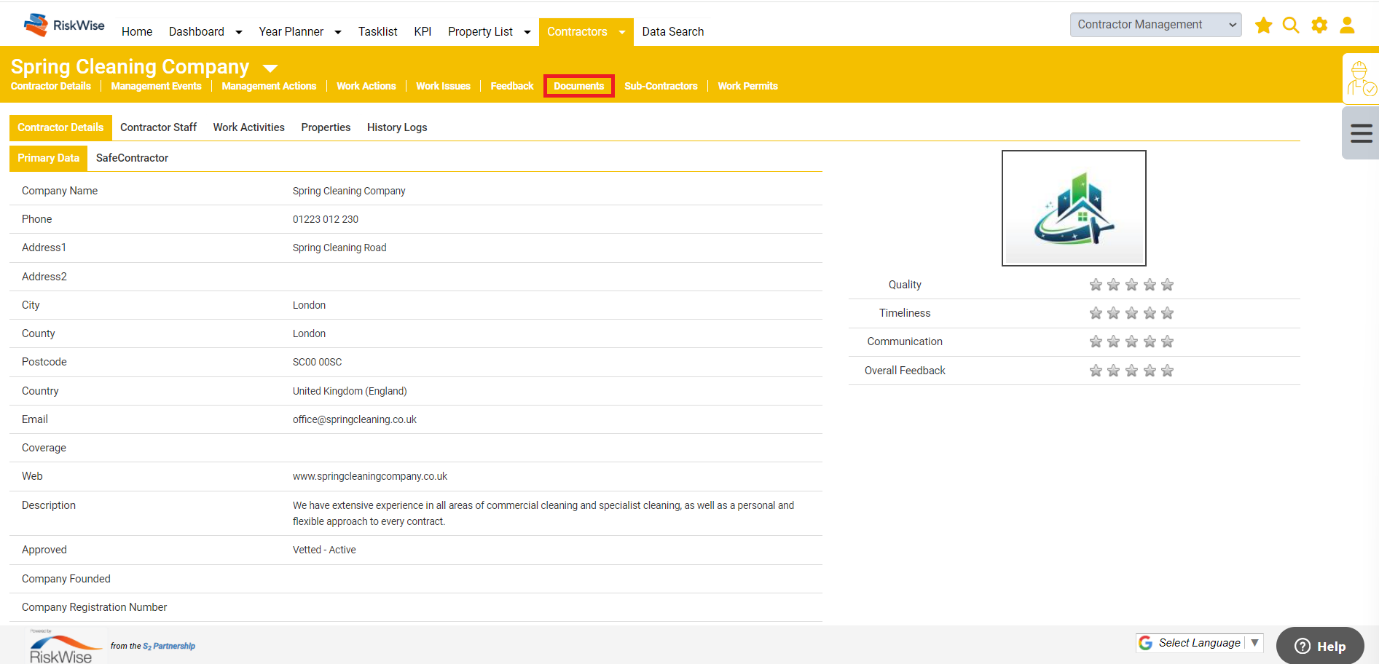
Task: Select the SafeContractor sub-tab
Action: 132,158
